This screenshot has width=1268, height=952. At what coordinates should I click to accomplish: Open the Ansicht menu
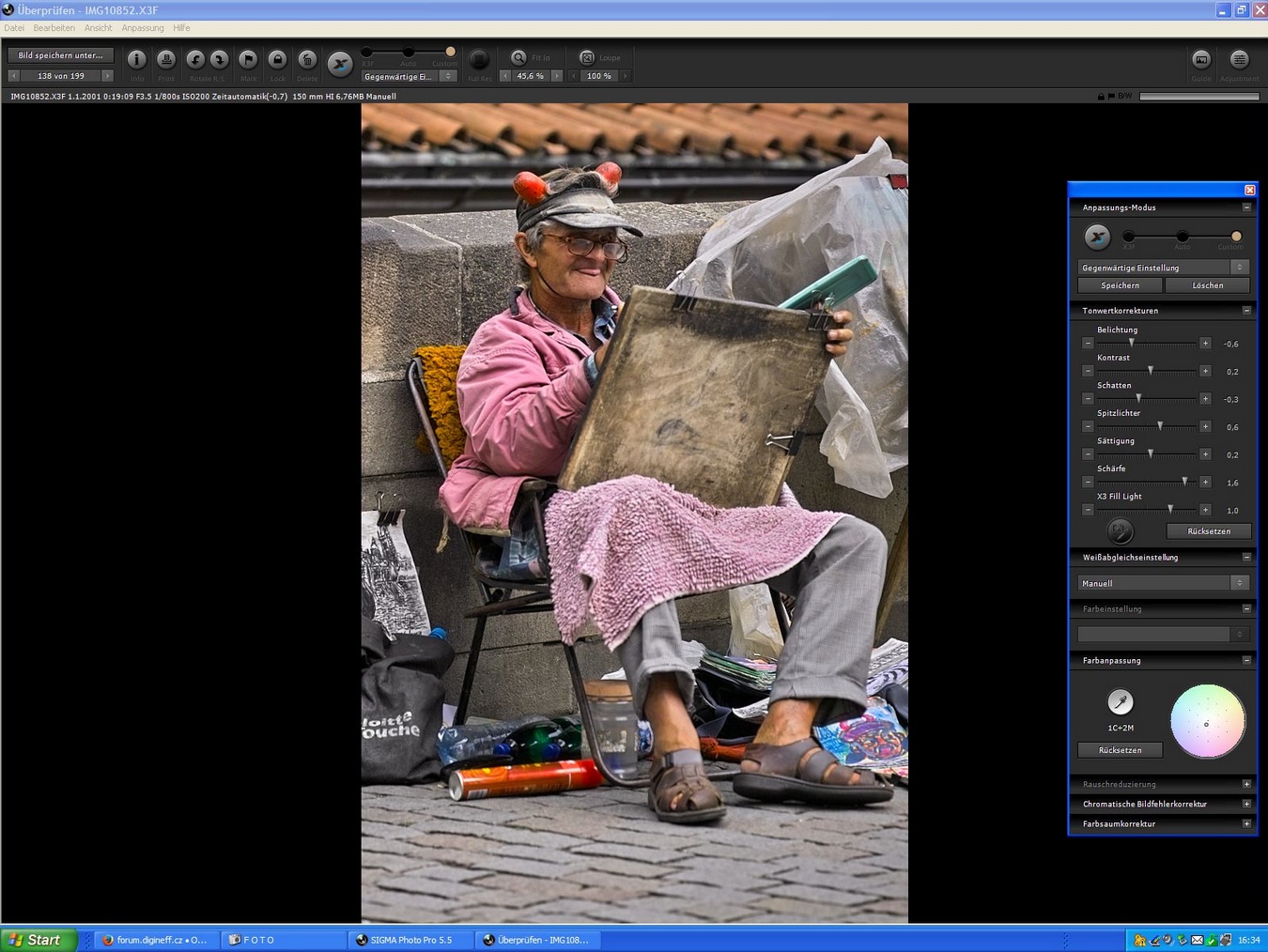98,28
